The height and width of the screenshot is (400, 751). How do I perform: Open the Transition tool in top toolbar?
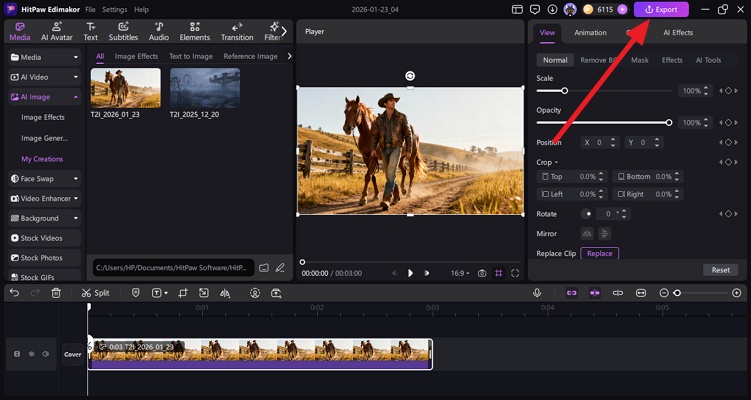(237, 31)
